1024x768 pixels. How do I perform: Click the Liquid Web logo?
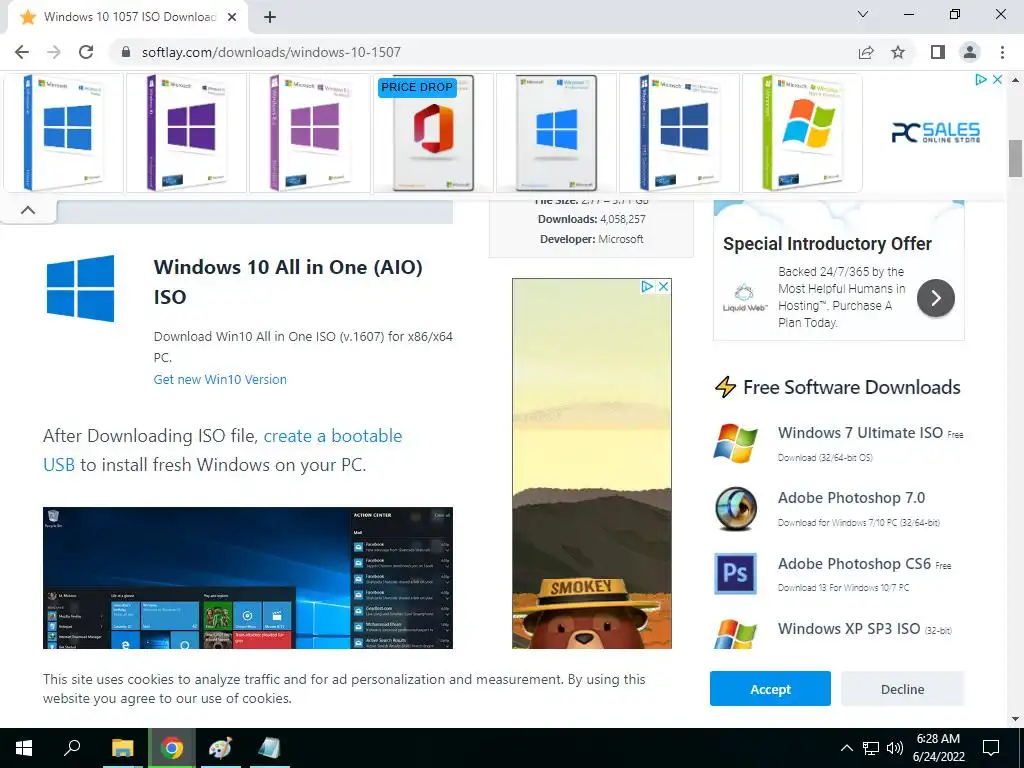pos(744,297)
